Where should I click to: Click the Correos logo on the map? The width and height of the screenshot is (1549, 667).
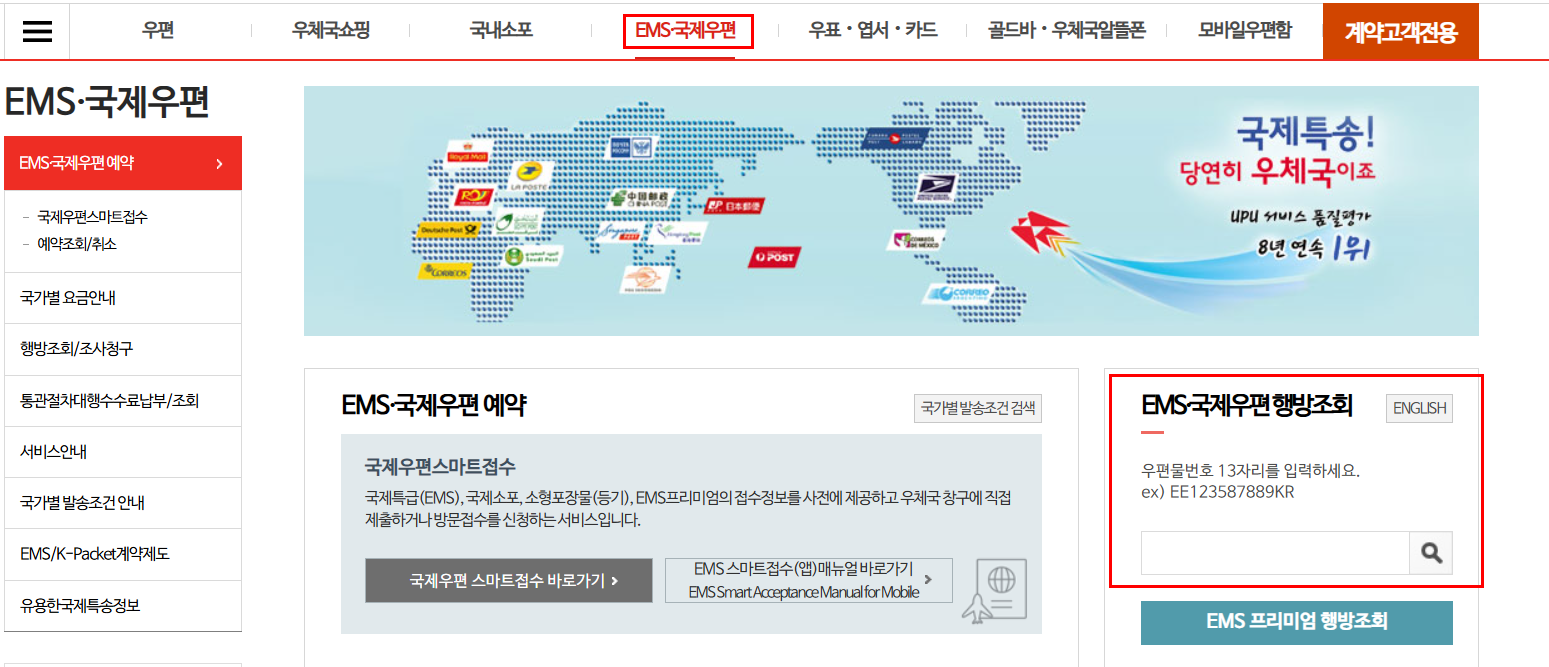tap(444, 270)
